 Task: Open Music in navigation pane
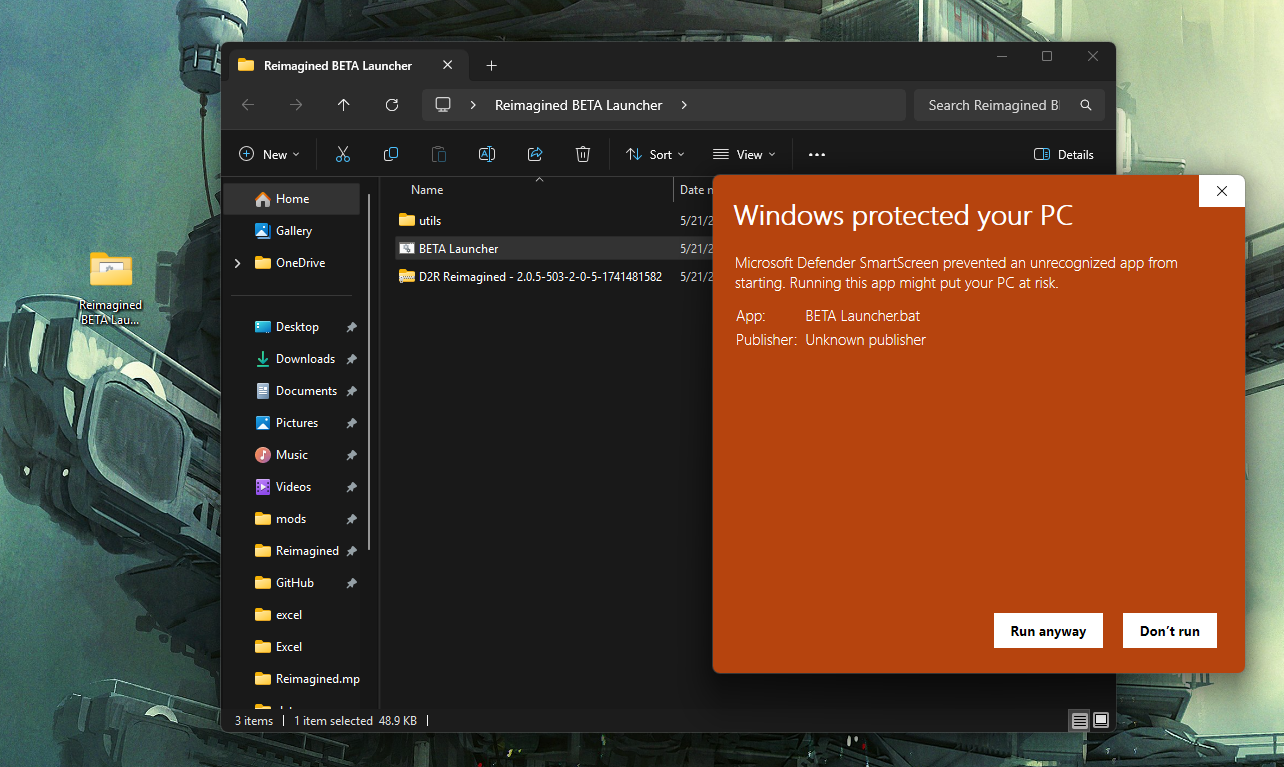coord(291,455)
